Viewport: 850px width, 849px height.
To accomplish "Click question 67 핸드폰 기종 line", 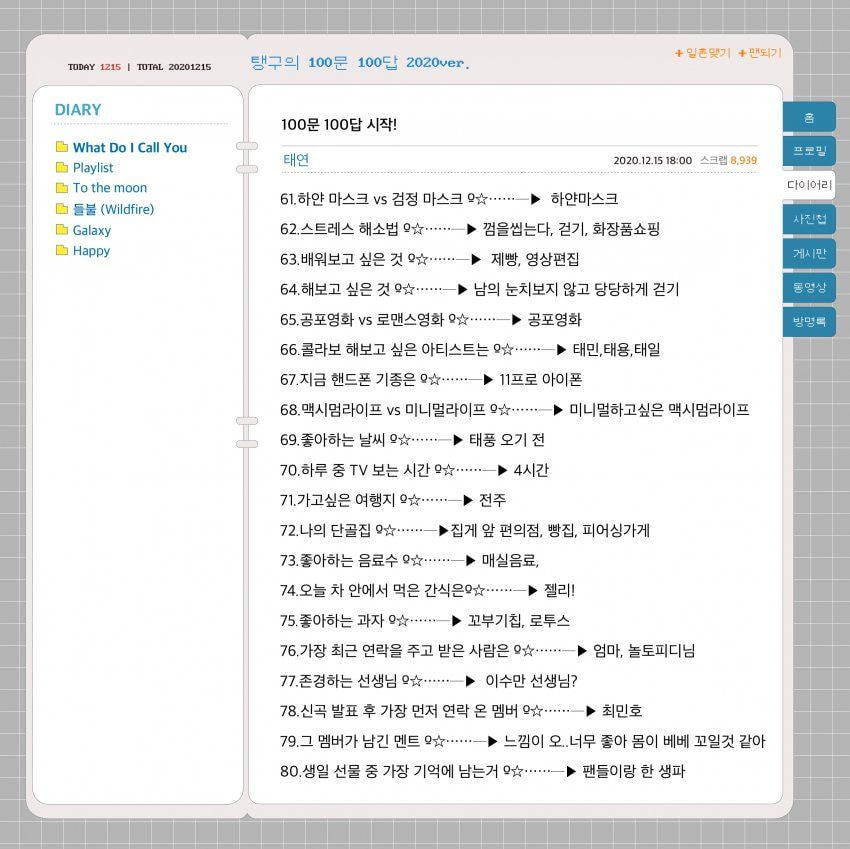I will (431, 380).
